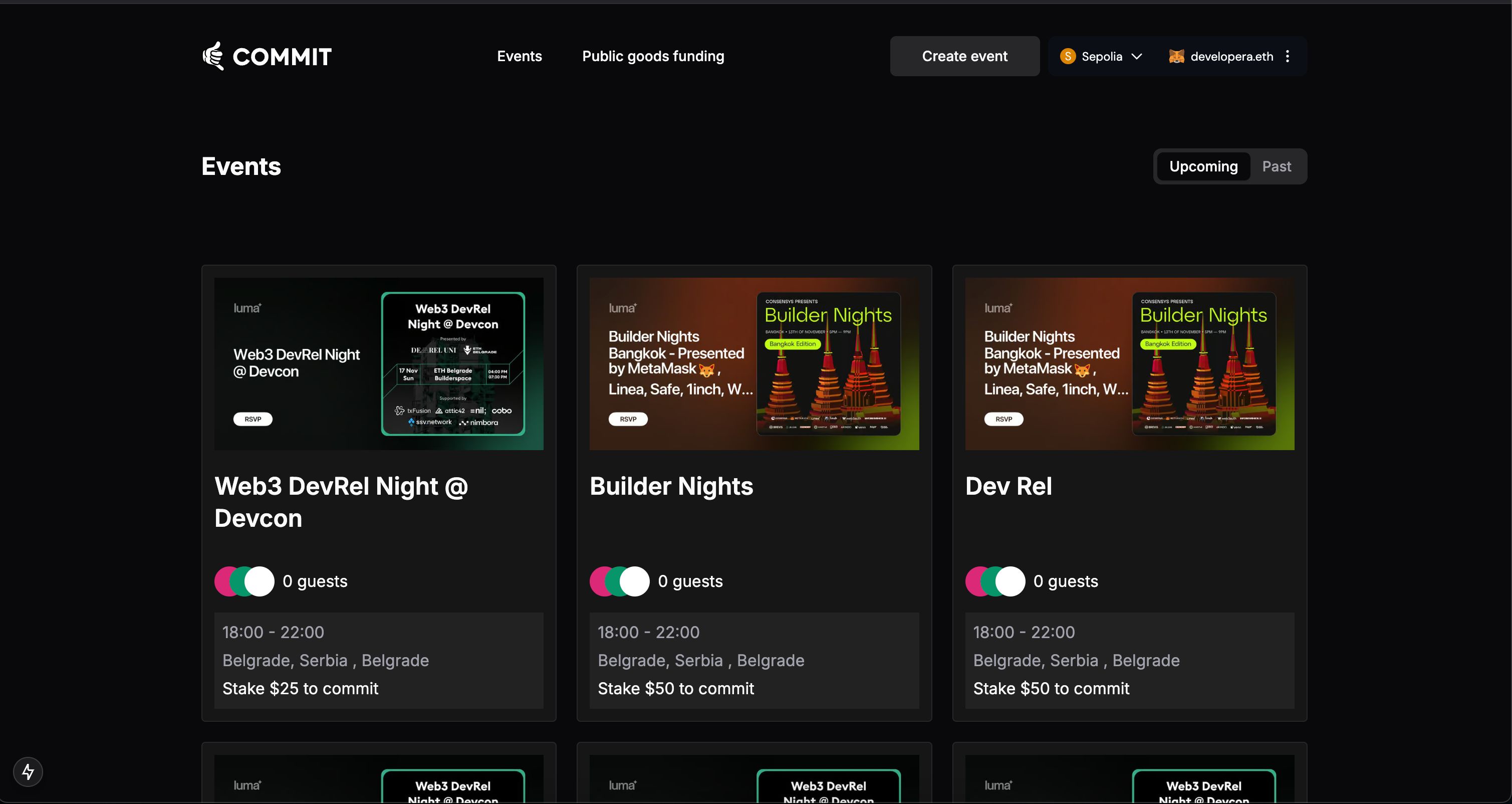Open the Builder Nights event title

coord(671,486)
